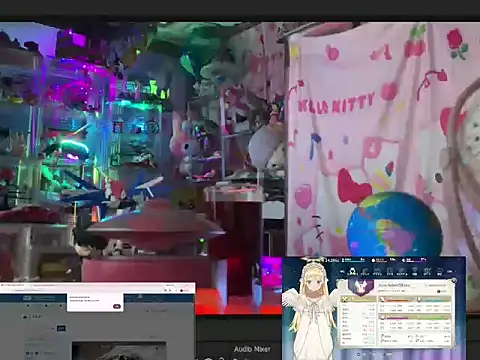Click the dark button beside the dropdown

(x=61, y=328)
